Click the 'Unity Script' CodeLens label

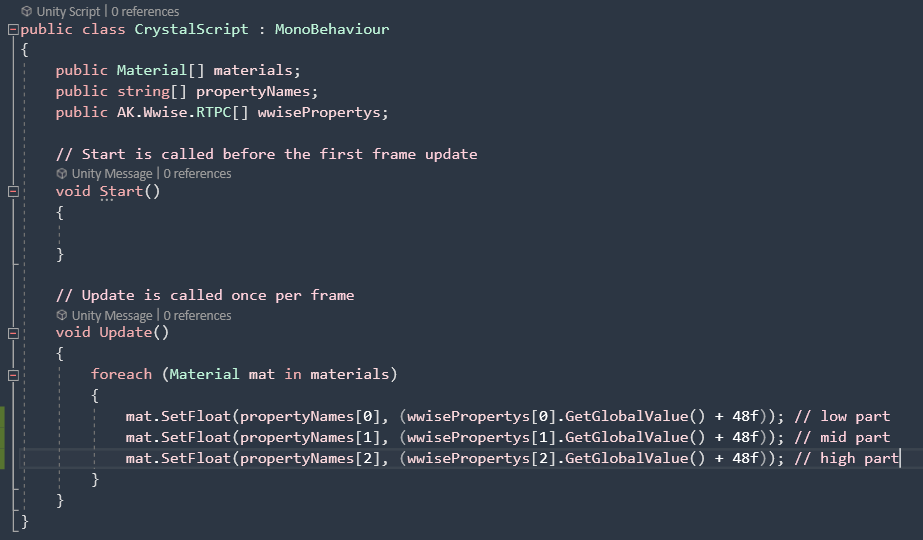[68, 11]
